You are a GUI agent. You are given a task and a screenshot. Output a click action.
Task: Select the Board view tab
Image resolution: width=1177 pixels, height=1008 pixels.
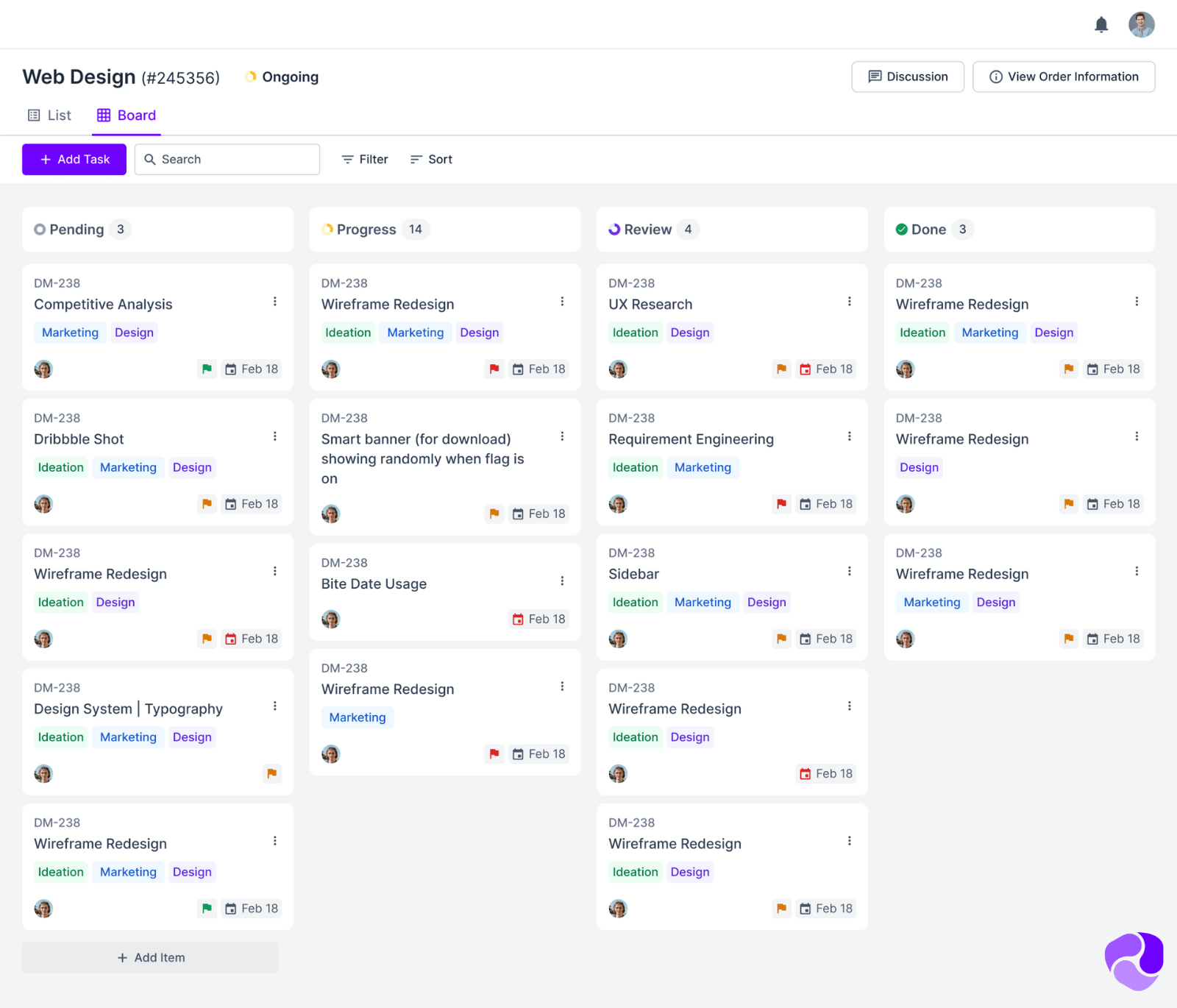pos(126,115)
